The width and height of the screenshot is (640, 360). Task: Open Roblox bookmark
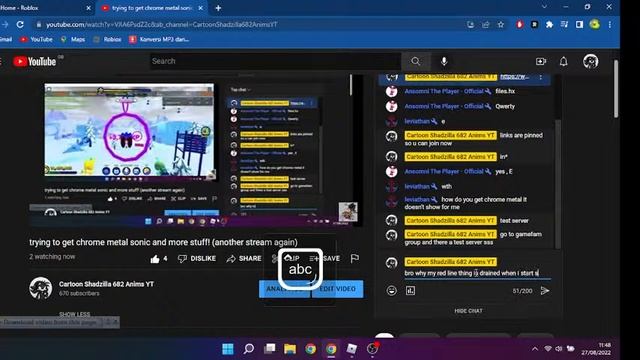[107, 40]
